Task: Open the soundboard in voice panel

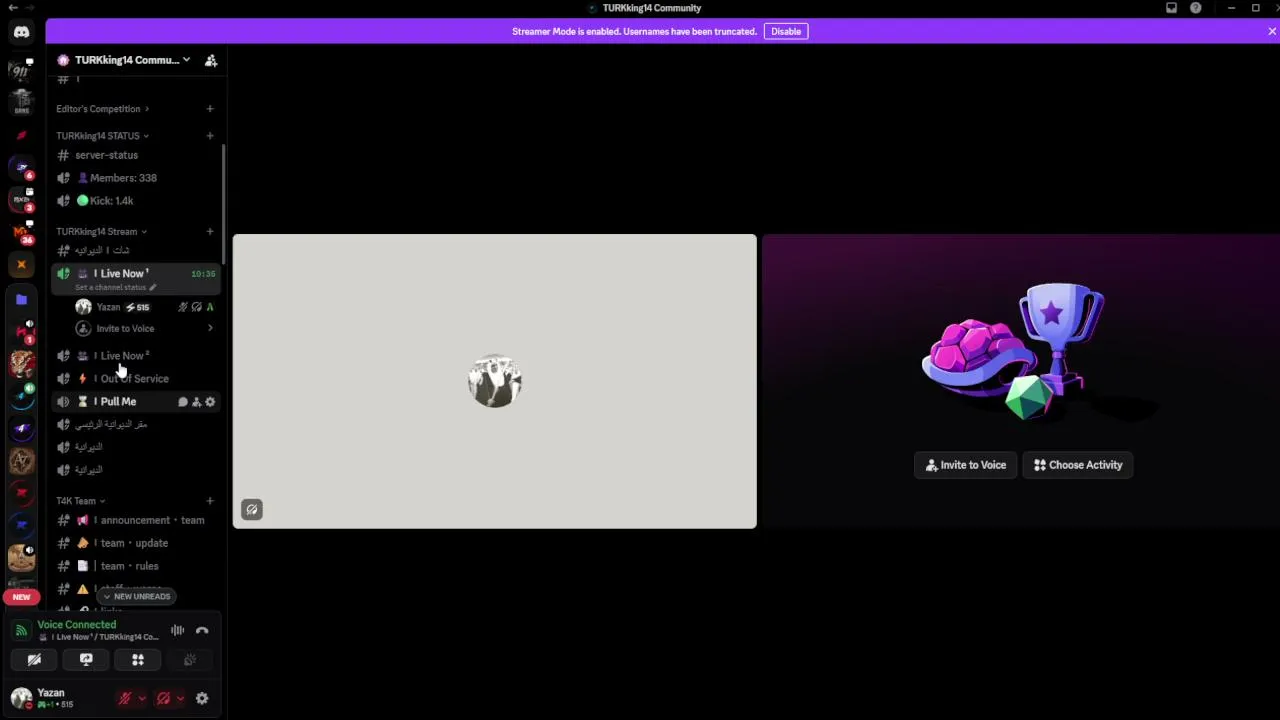Action: tap(190, 660)
